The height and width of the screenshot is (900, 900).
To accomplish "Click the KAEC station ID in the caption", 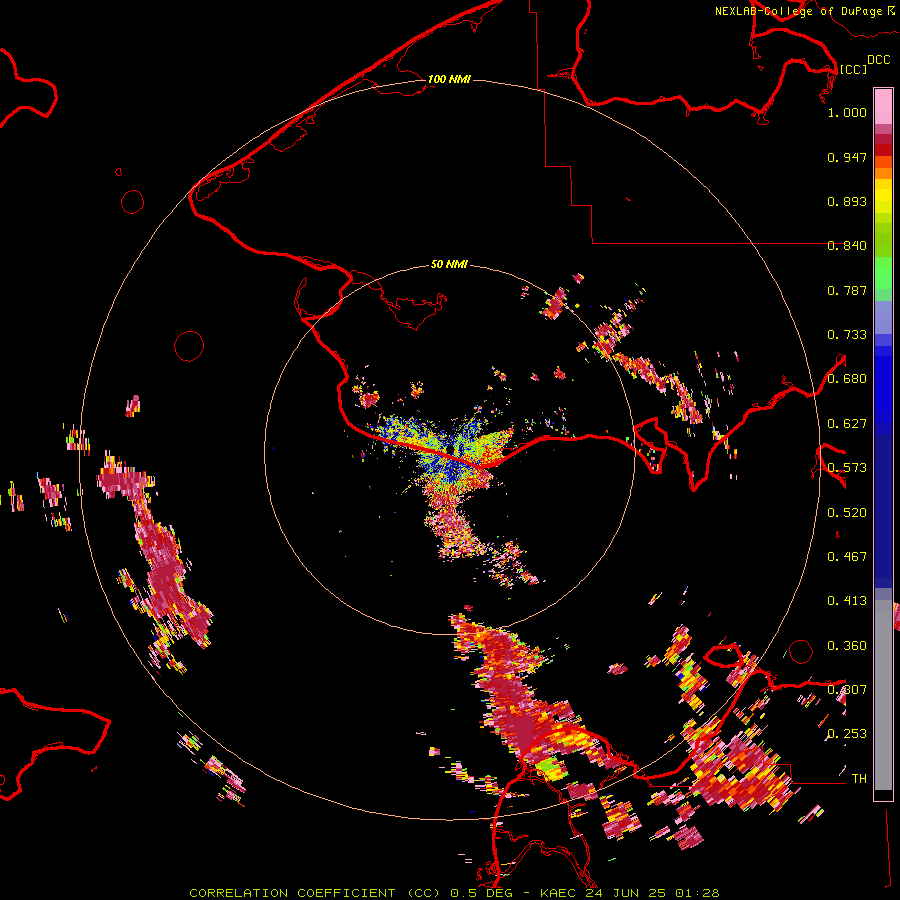I will click(x=559, y=893).
